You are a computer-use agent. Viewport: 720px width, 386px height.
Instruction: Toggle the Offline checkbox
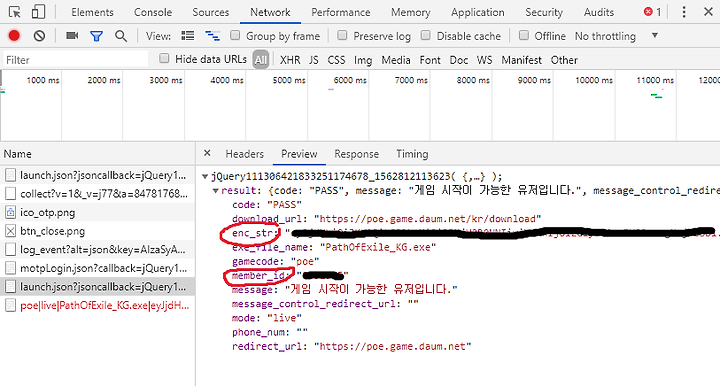tap(523, 35)
